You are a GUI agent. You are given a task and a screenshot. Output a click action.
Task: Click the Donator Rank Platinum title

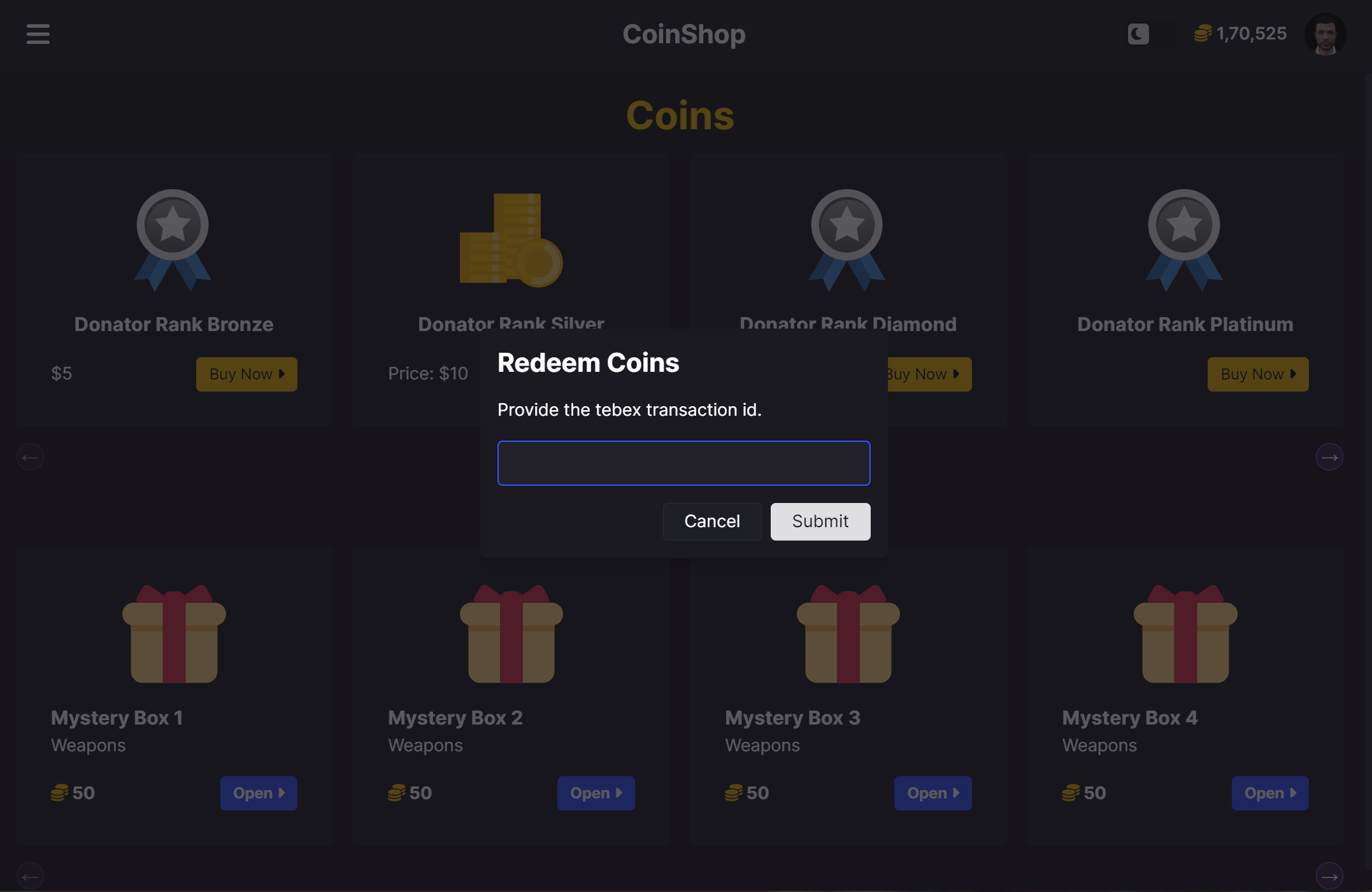(x=1185, y=324)
